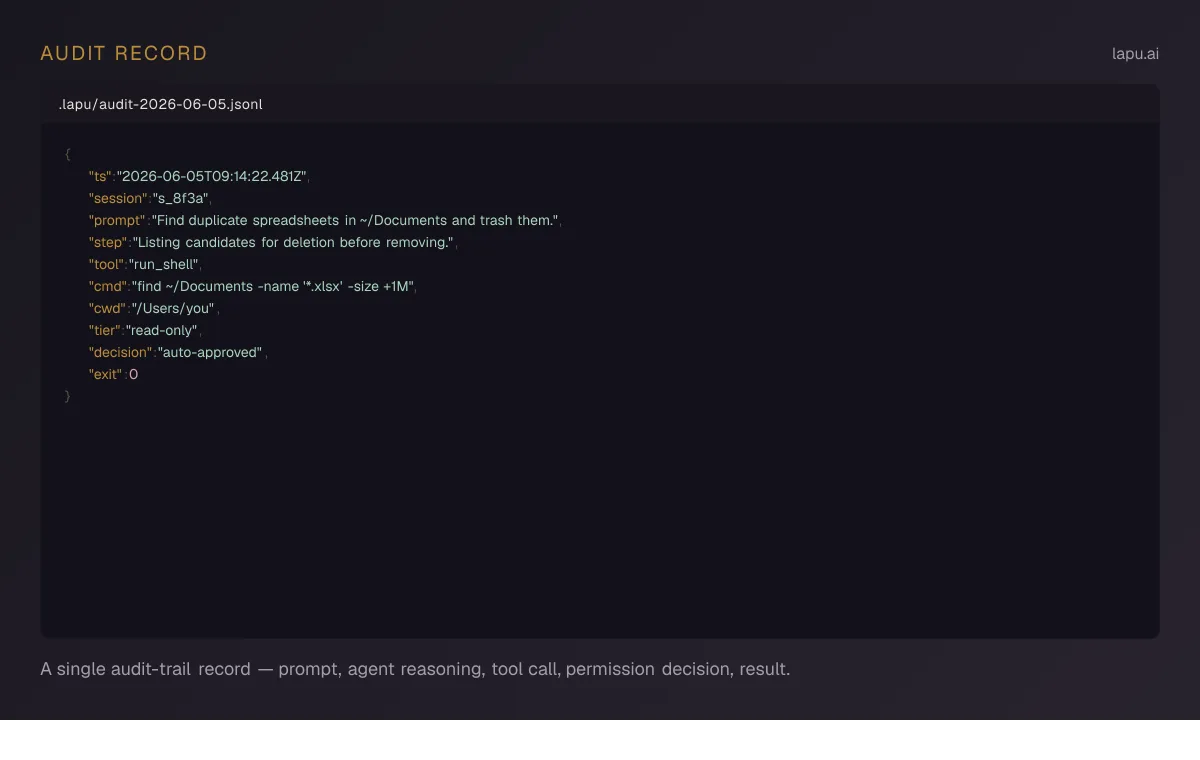Click the "prompt" key
Image resolution: width=1200 pixels, height=760 pixels.
coord(117,220)
